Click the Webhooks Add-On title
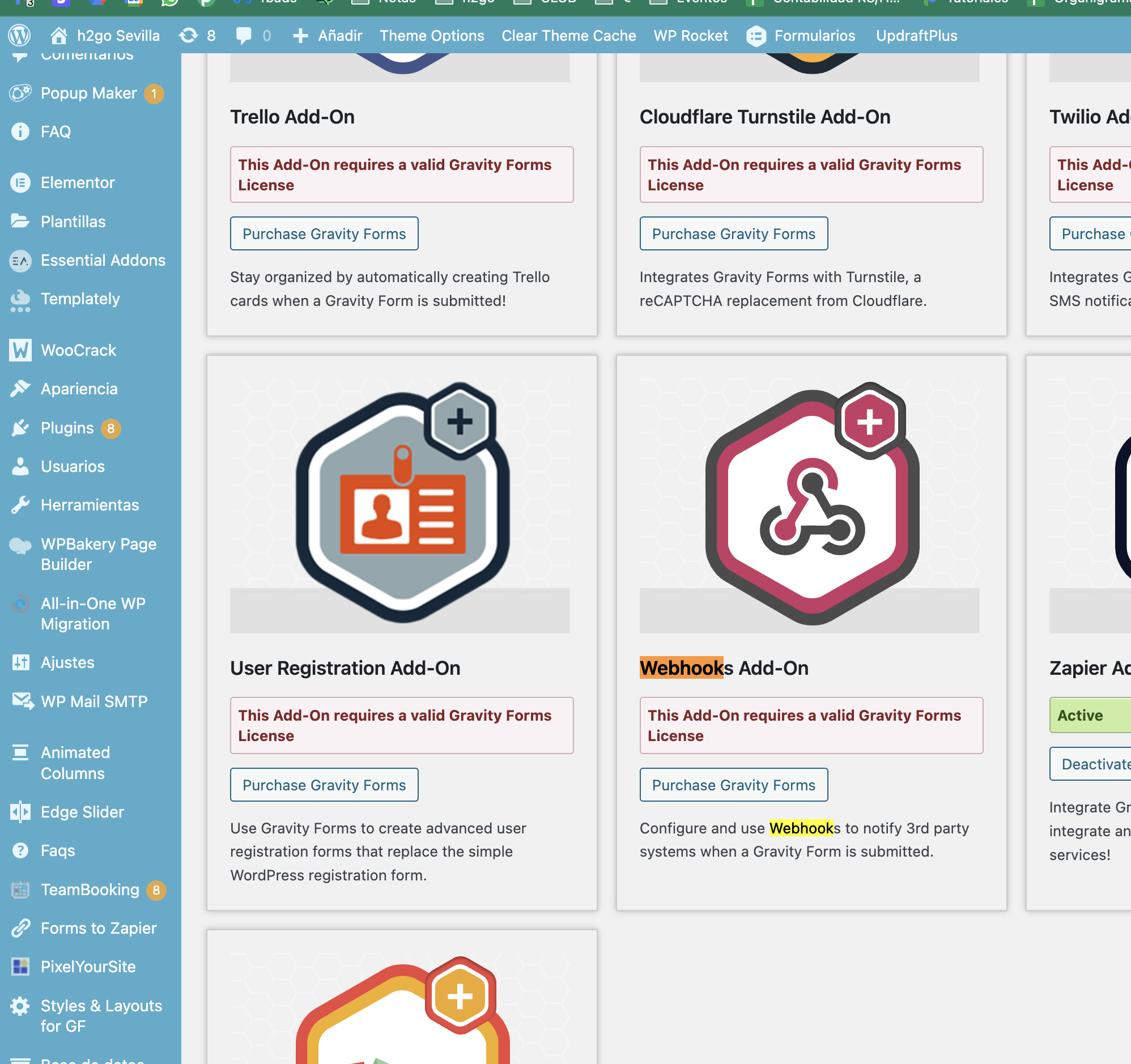1131x1064 pixels. pyautogui.click(x=724, y=668)
